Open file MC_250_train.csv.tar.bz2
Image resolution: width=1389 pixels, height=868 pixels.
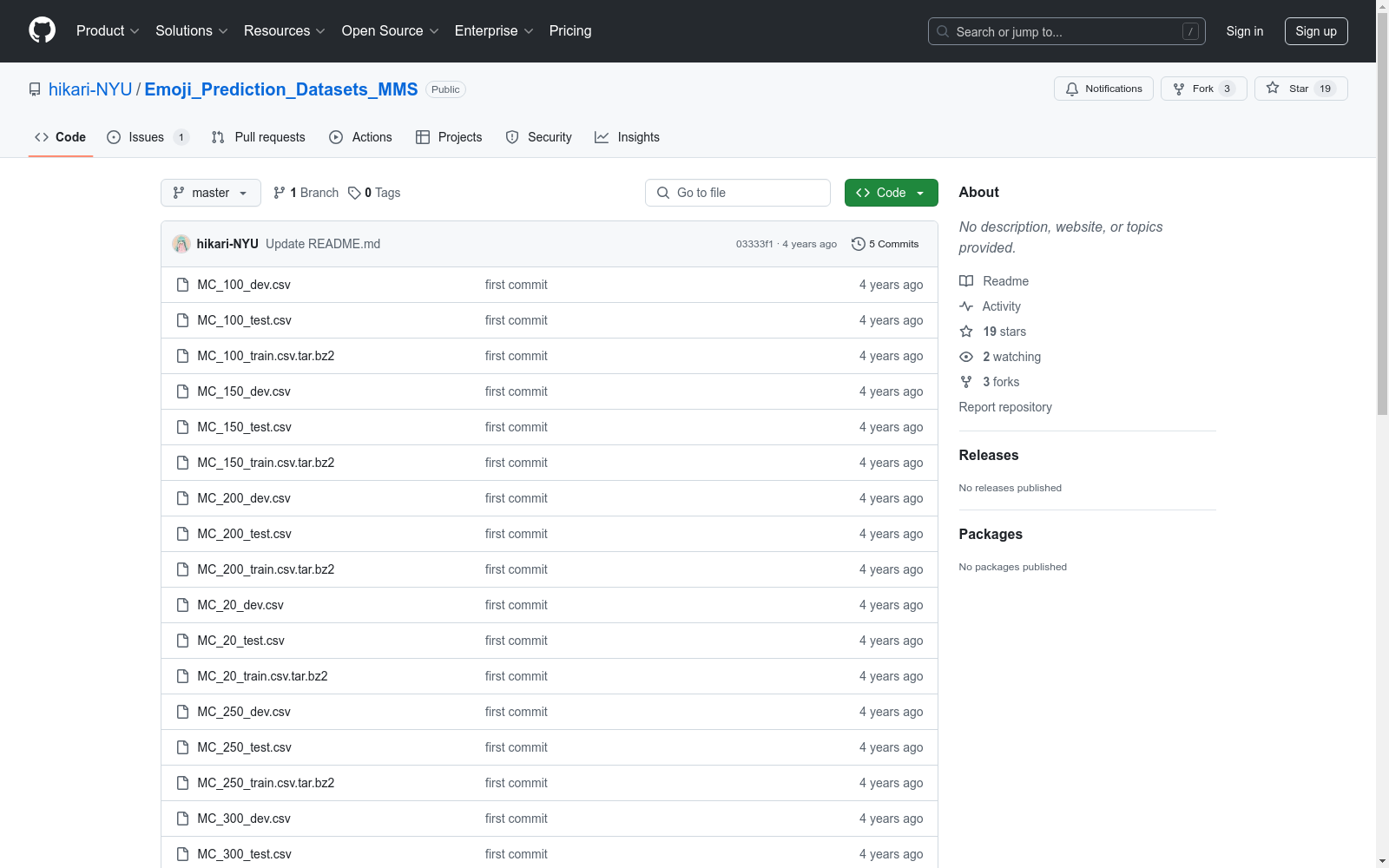click(x=266, y=783)
